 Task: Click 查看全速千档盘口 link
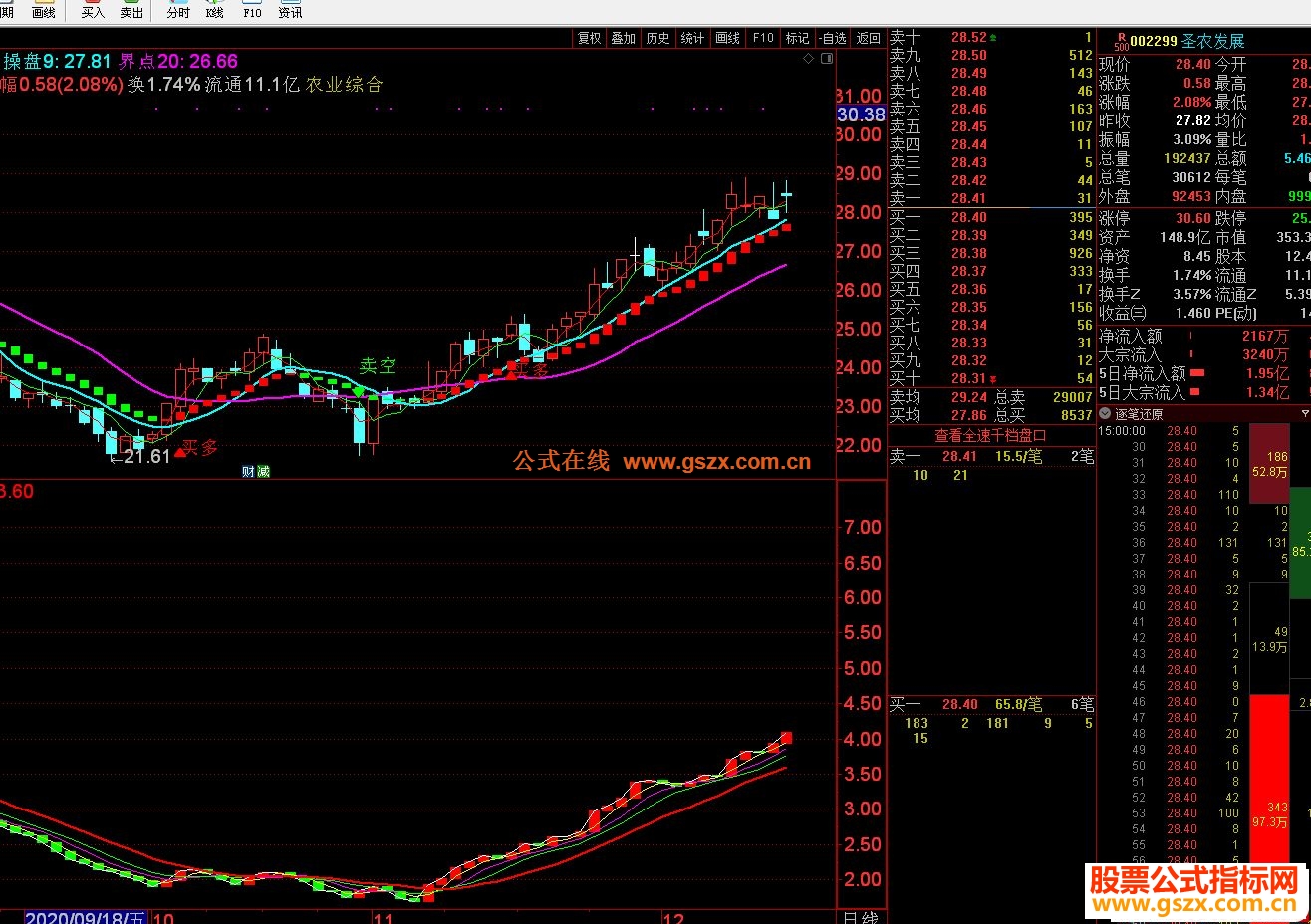(x=990, y=435)
